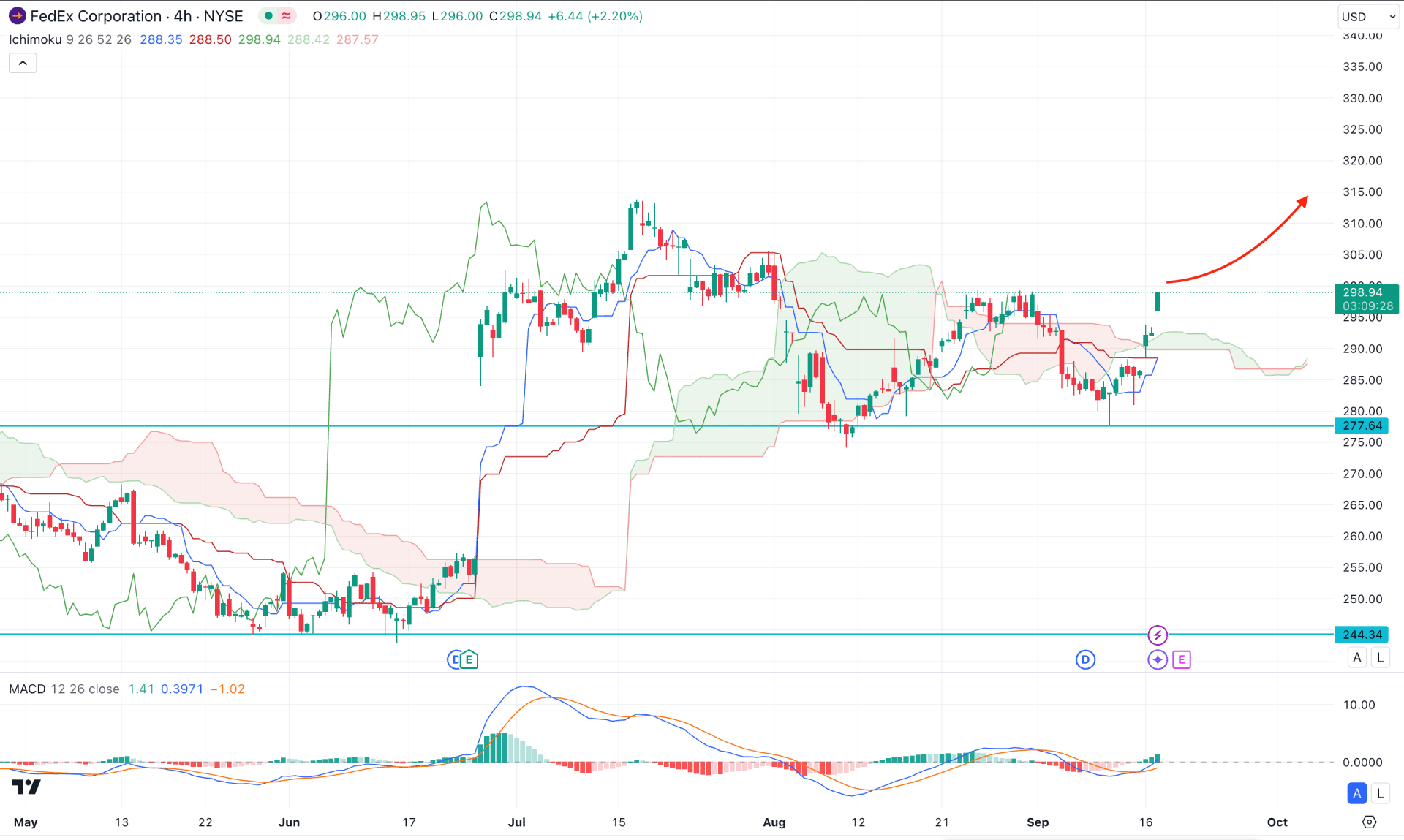The height and width of the screenshot is (840, 1404).
Task: Click MACD line value 0.3971
Action: point(182,689)
